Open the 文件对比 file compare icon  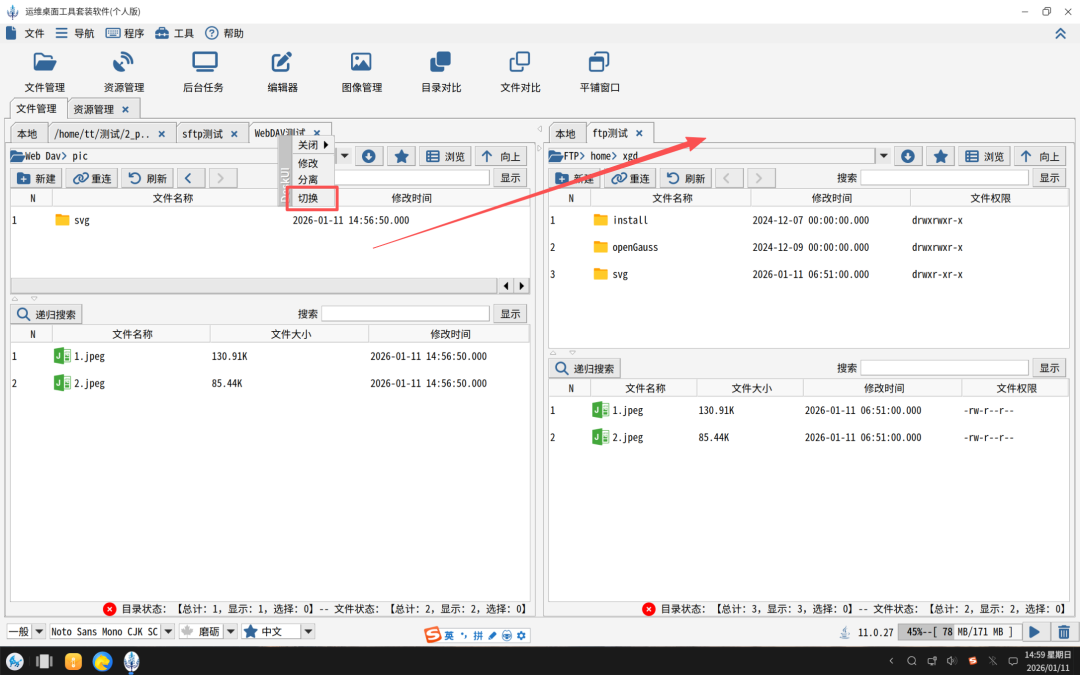tap(520, 72)
